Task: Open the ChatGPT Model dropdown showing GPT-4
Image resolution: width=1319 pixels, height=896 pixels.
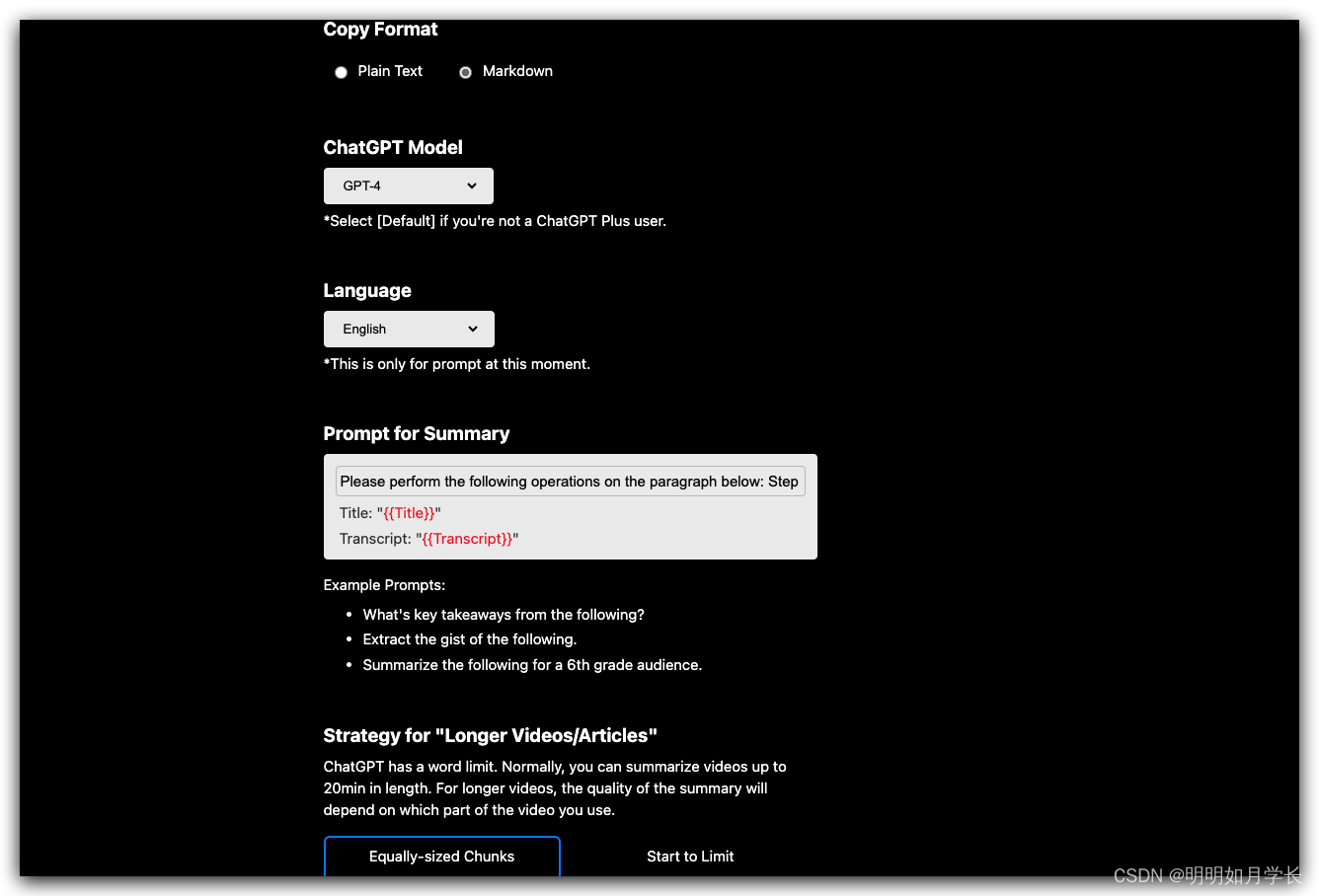Action: coord(409,186)
